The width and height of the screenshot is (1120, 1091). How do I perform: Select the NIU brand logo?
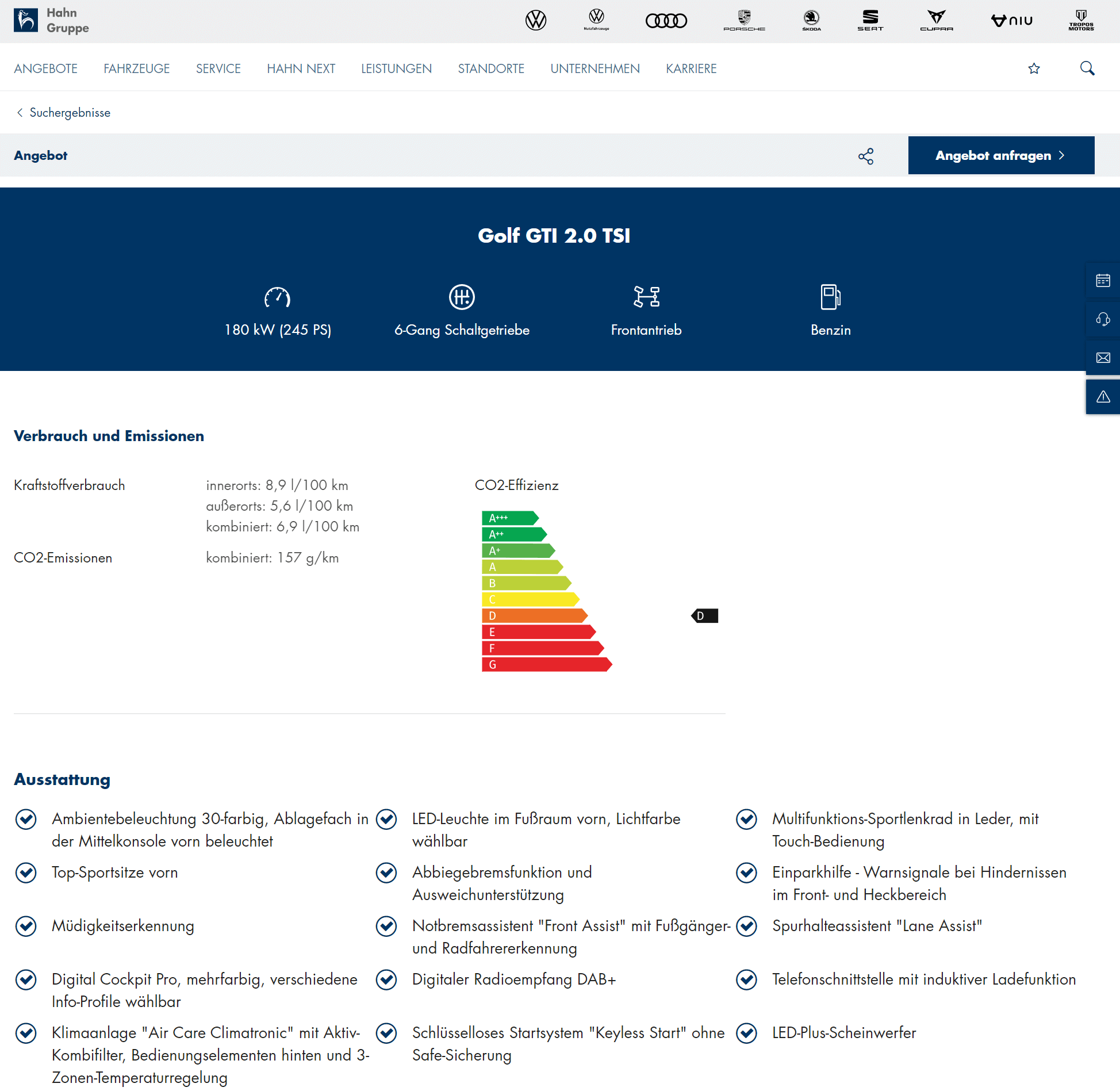1011,21
